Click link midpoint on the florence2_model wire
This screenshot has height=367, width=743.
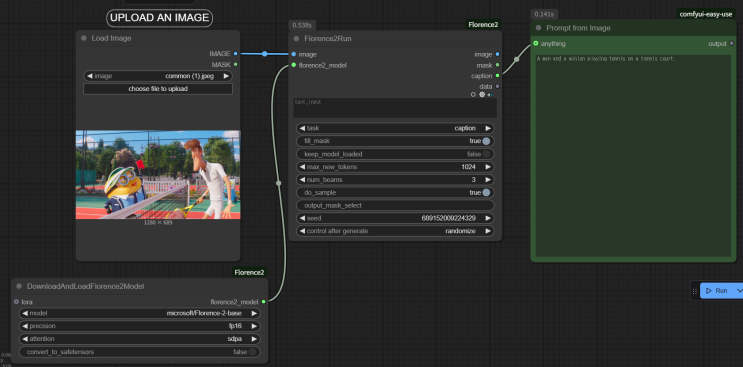coord(279,183)
